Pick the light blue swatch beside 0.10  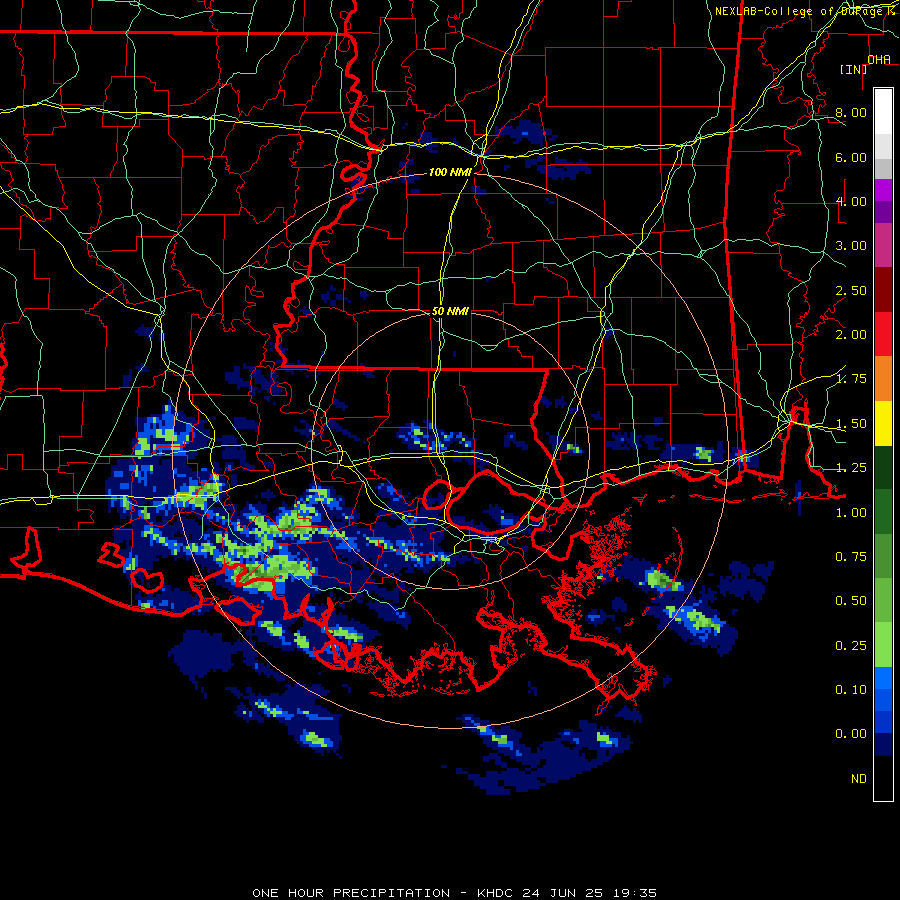pos(883,678)
